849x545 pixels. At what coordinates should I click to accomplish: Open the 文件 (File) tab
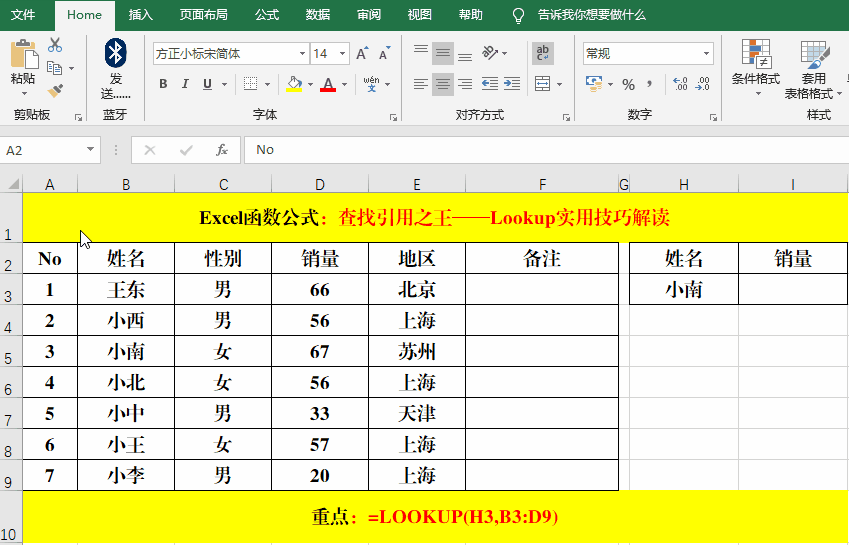pos(23,15)
